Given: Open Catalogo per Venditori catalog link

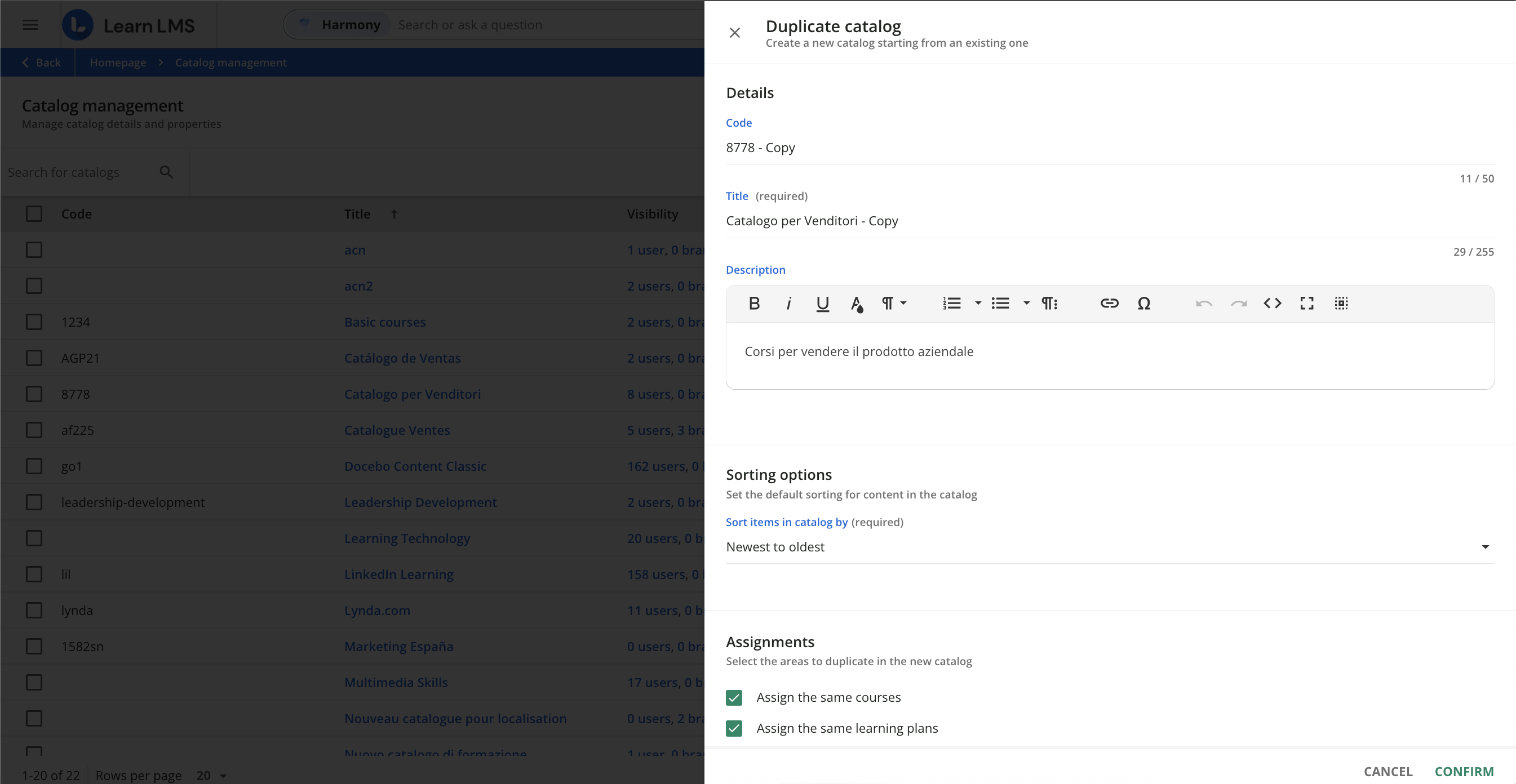Looking at the screenshot, I should 413,394.
